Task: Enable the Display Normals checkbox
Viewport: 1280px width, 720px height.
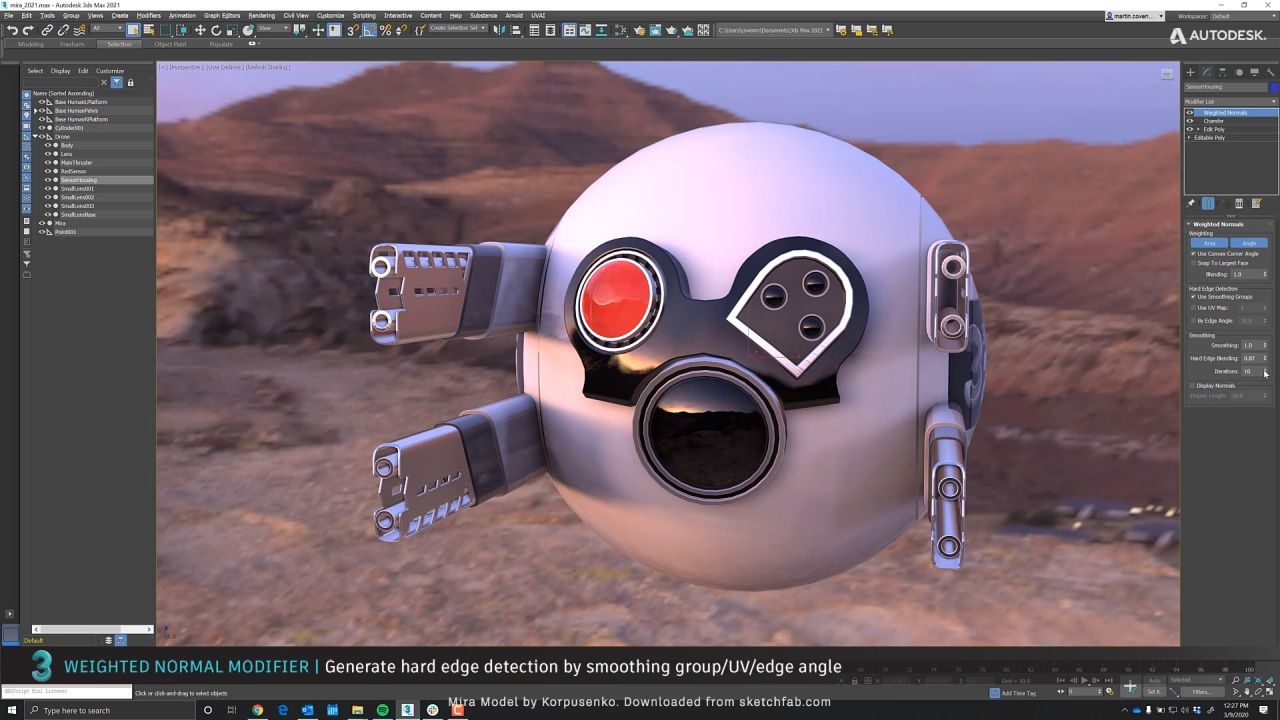Action: tap(1193, 386)
